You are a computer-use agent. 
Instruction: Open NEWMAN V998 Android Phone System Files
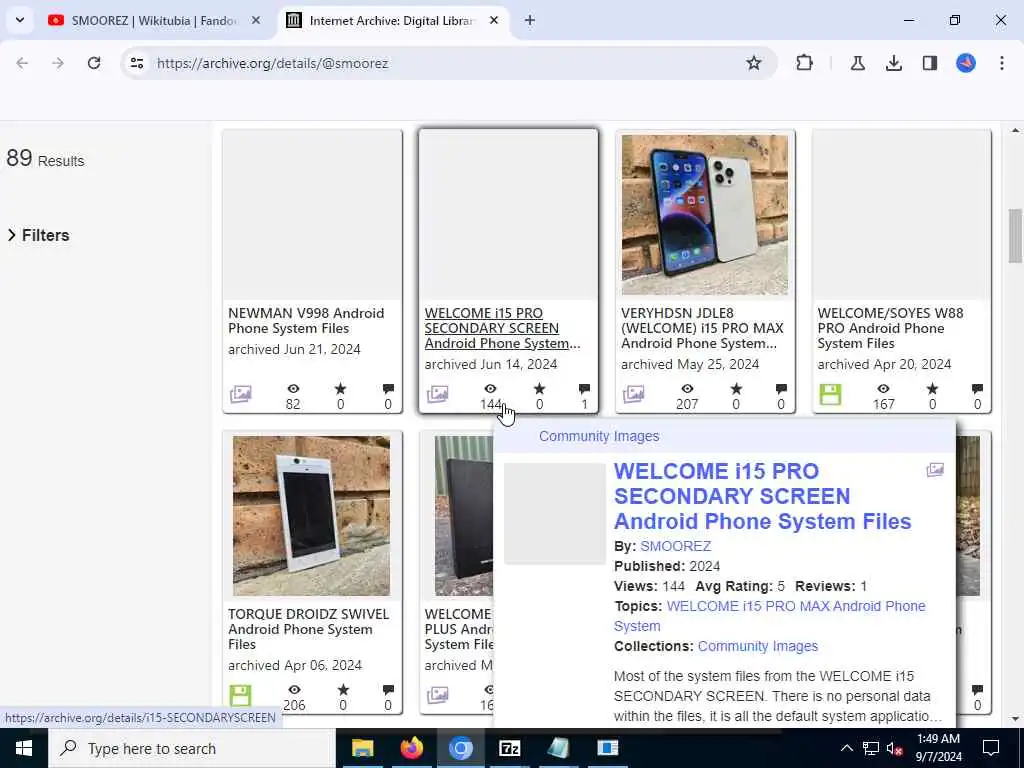[x=306, y=321]
